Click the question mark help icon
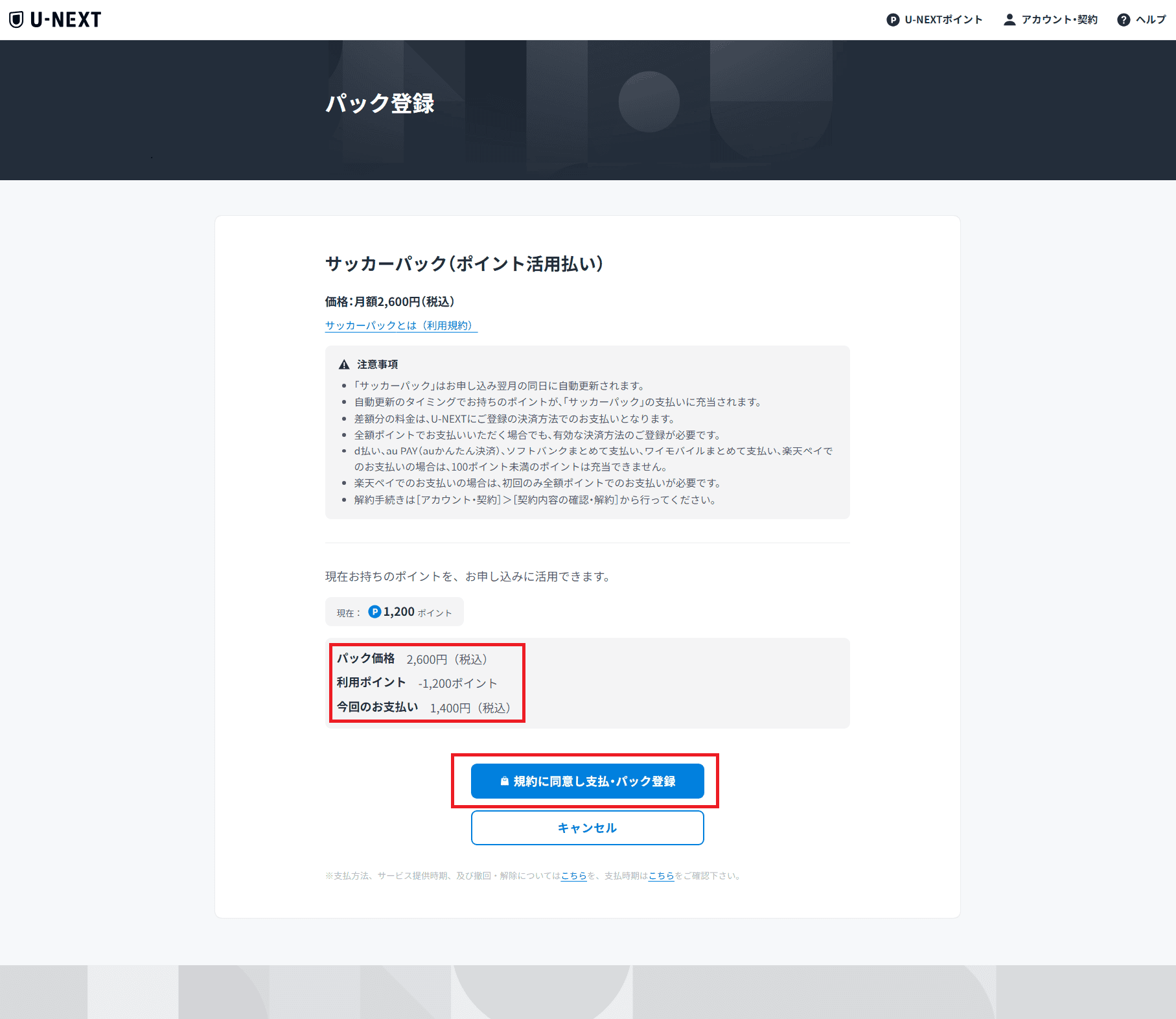This screenshot has height=1019, width=1176. coord(1124,20)
